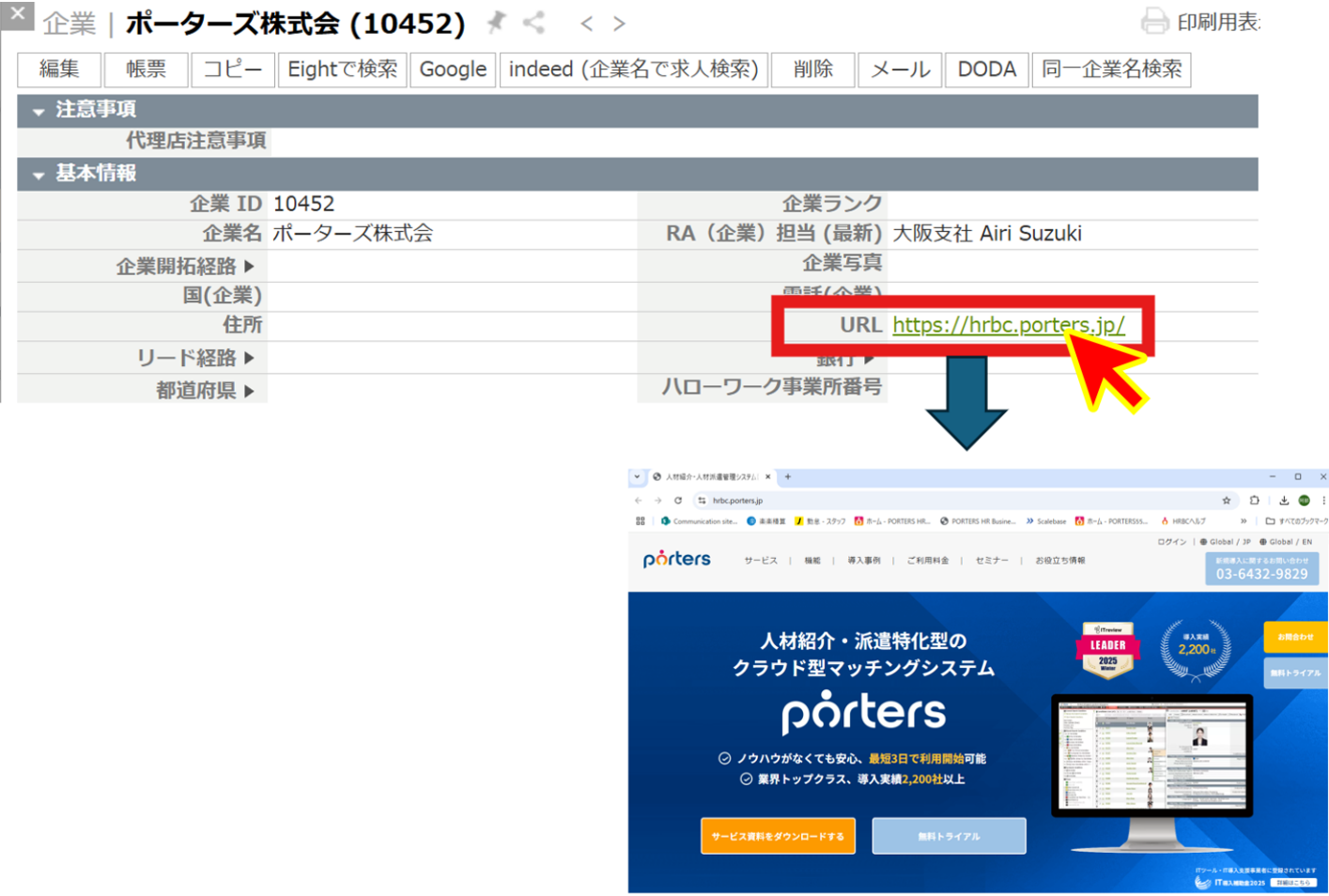Open the 導入事例 menu item

click(864, 561)
